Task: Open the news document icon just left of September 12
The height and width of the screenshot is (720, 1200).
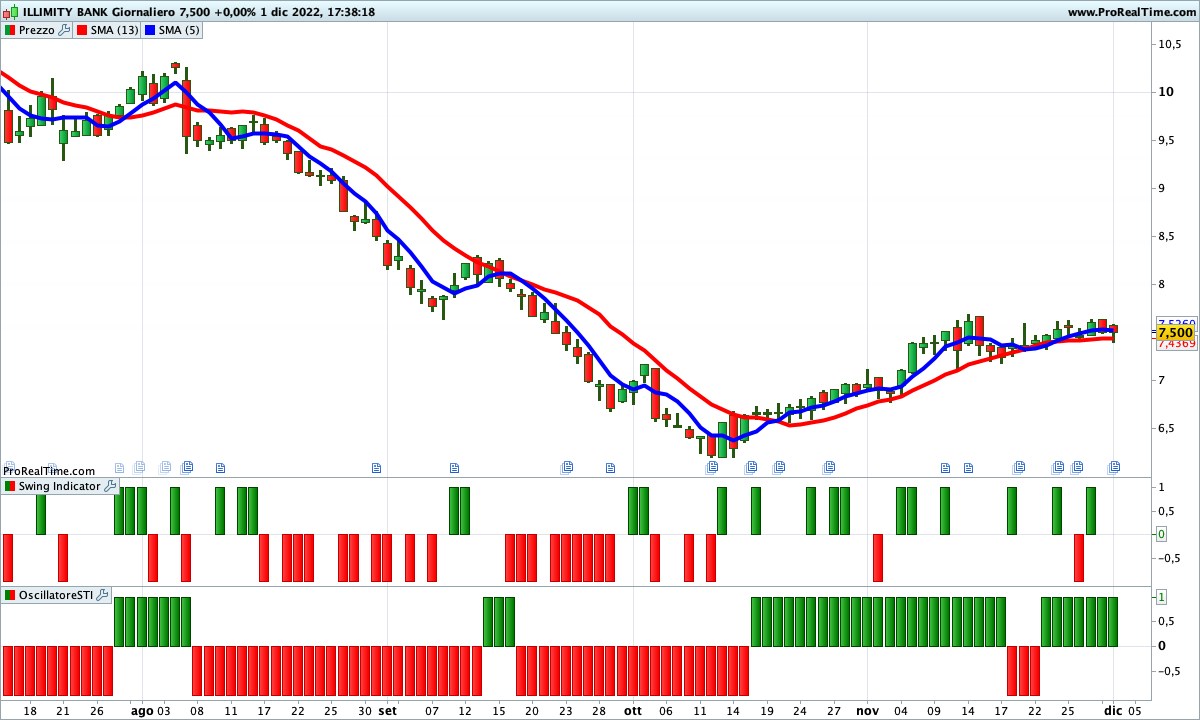Action: tap(454, 467)
